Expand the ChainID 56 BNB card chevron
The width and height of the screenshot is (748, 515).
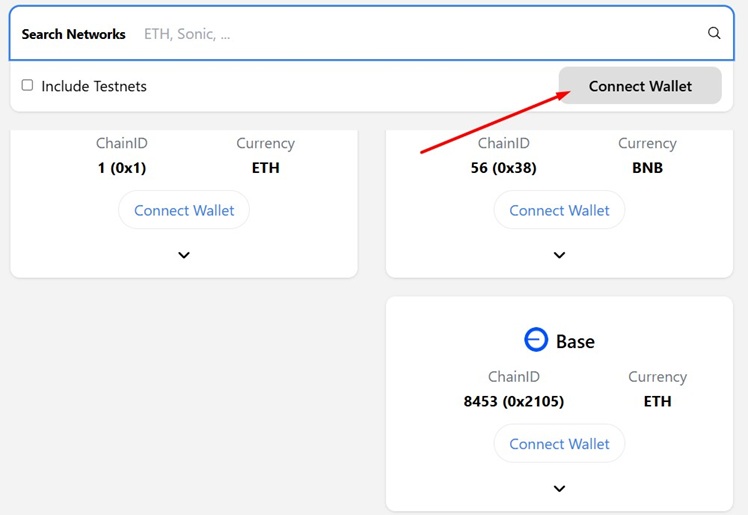[559, 255]
